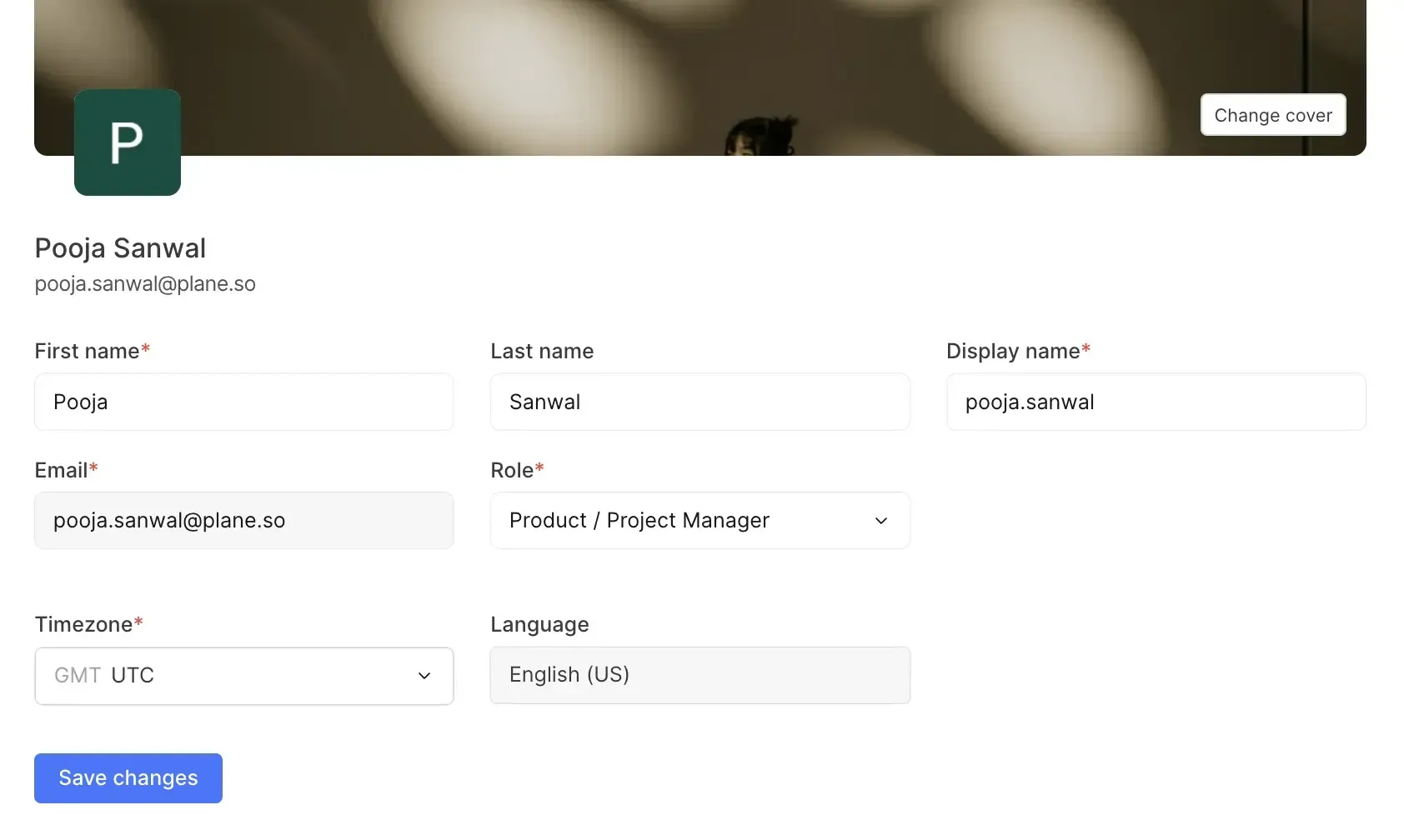Click the email text pooja.sanwal@plane.so below the name
Screen dimensions: 1404x840
click(144, 283)
